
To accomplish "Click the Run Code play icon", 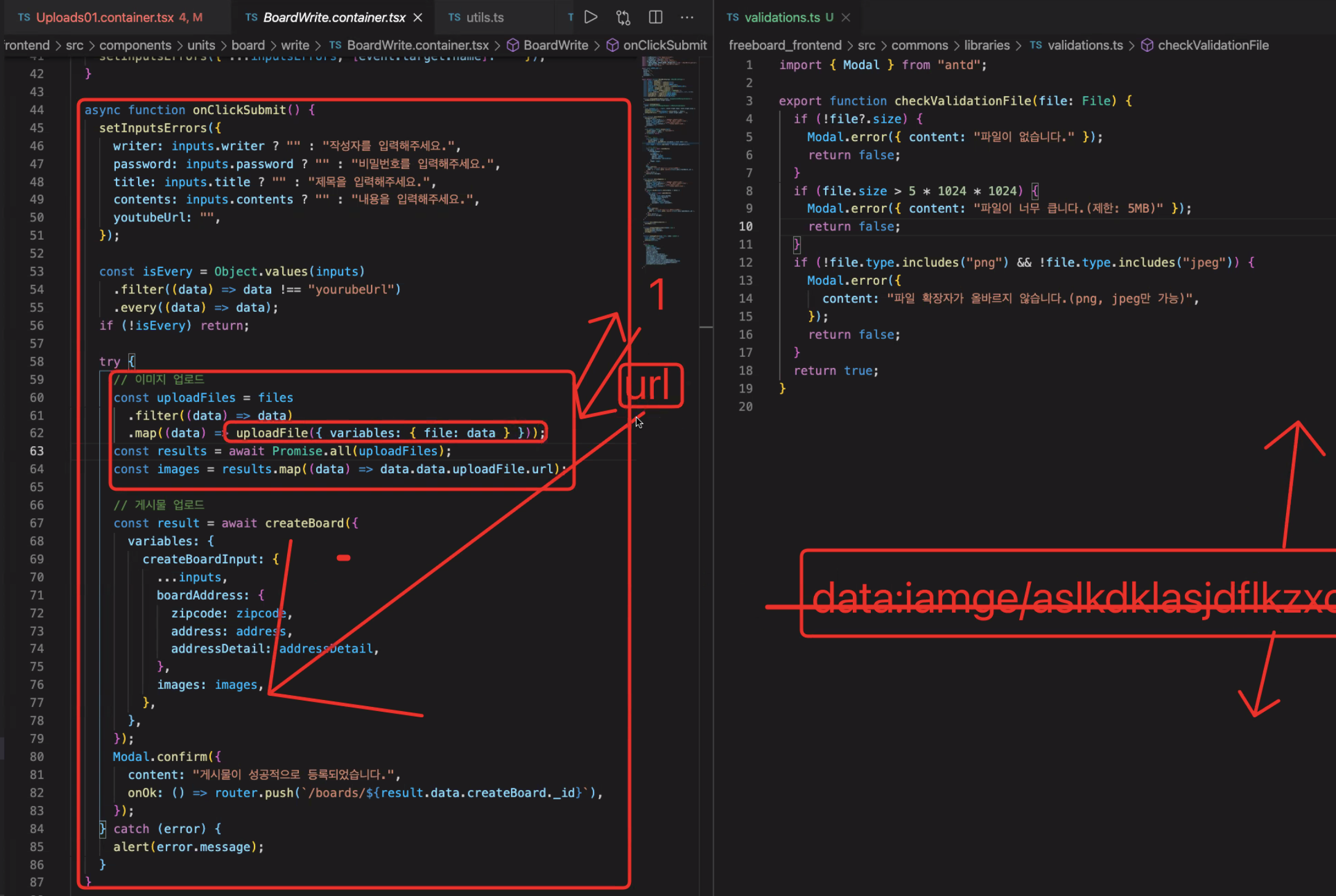I will (590, 17).
